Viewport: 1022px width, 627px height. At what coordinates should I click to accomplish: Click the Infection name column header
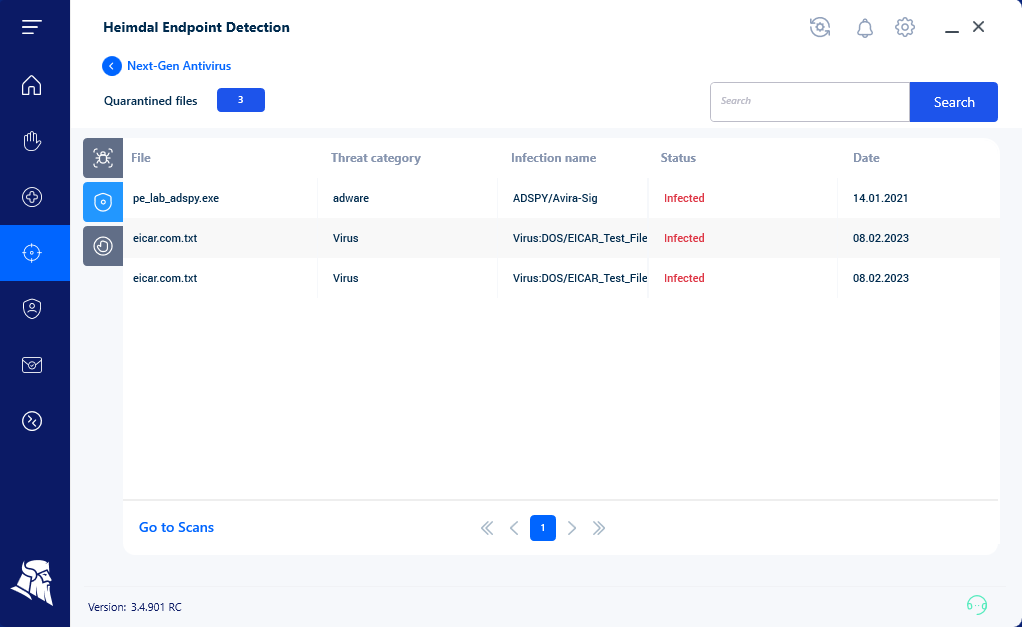[x=553, y=158]
